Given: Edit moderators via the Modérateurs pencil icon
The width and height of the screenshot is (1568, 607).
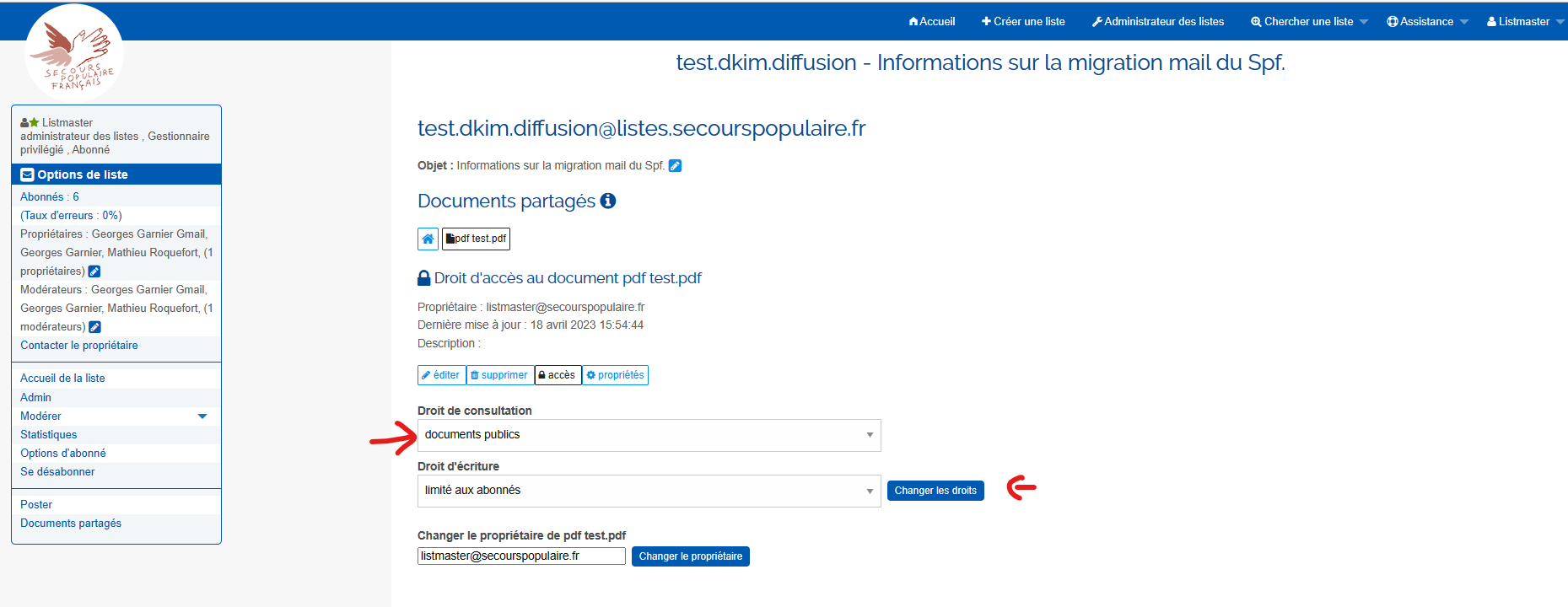Looking at the screenshot, I should pos(94,327).
